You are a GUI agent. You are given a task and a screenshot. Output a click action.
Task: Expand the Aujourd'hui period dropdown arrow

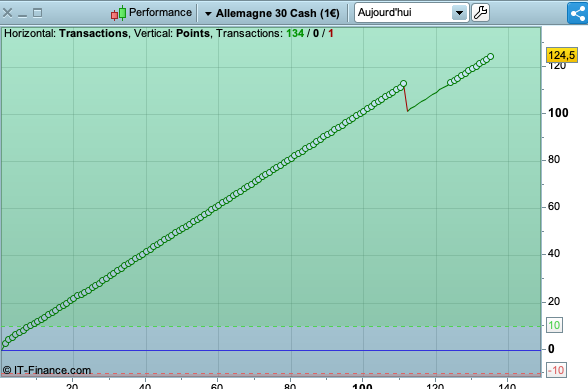(459, 13)
